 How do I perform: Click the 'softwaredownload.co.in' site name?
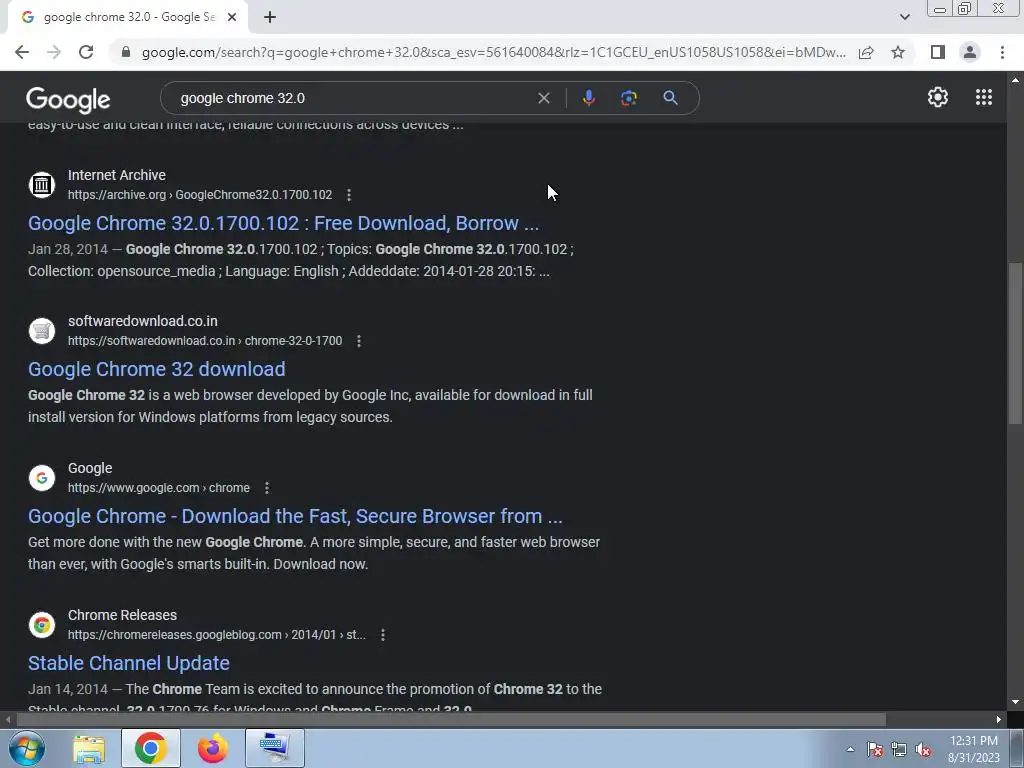click(x=143, y=321)
